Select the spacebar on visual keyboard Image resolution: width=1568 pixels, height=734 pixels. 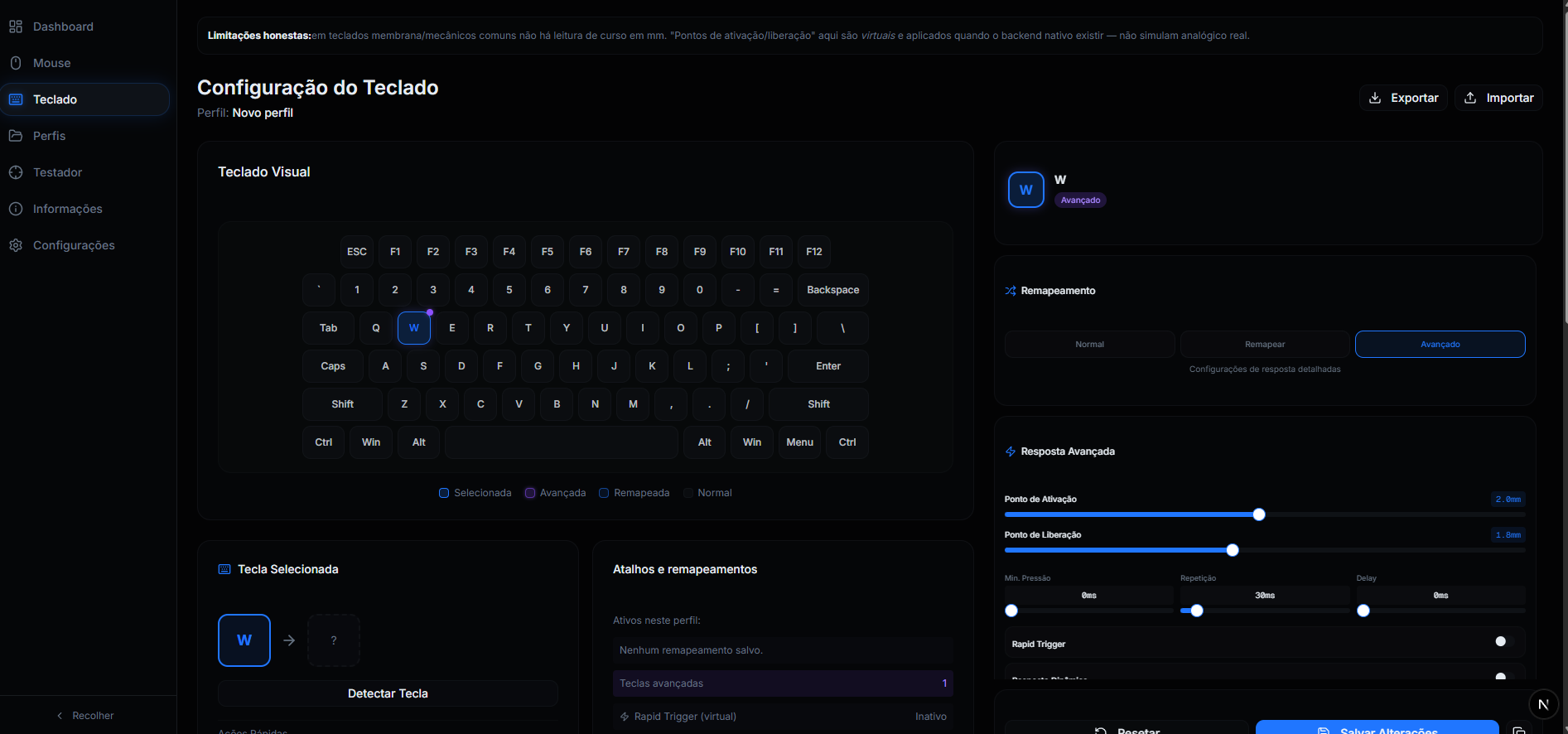tap(562, 442)
